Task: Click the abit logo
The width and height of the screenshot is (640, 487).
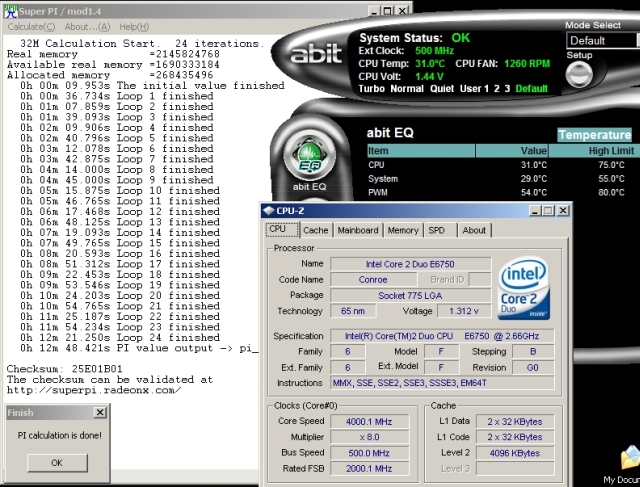Action: point(316,54)
